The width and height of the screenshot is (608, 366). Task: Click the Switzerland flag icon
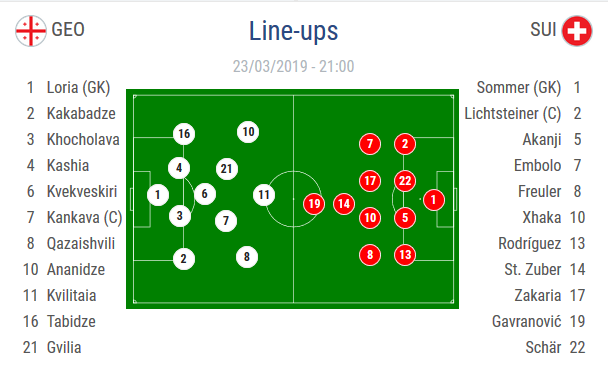pyautogui.click(x=577, y=31)
